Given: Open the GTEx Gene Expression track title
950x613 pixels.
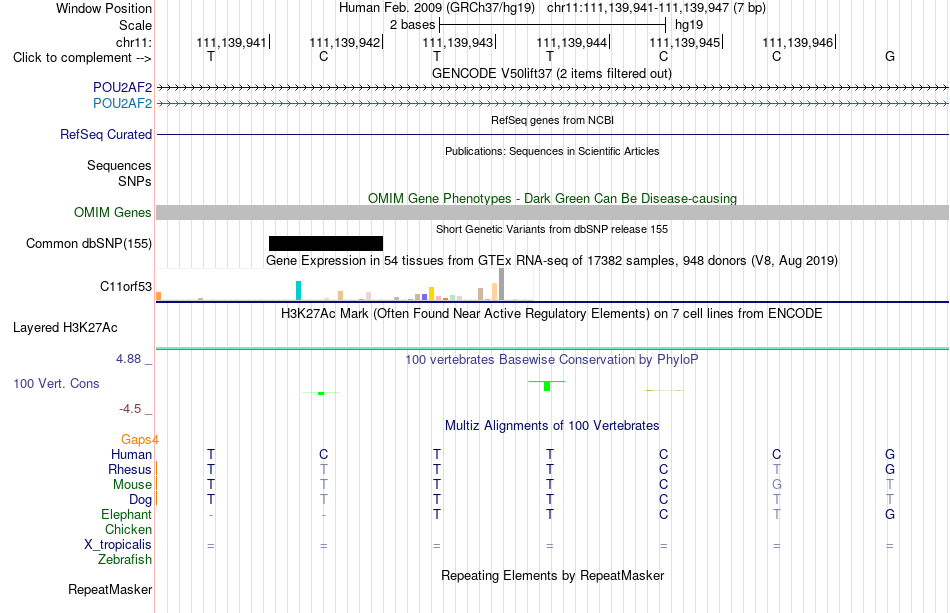Looking at the screenshot, I should click(x=551, y=261).
